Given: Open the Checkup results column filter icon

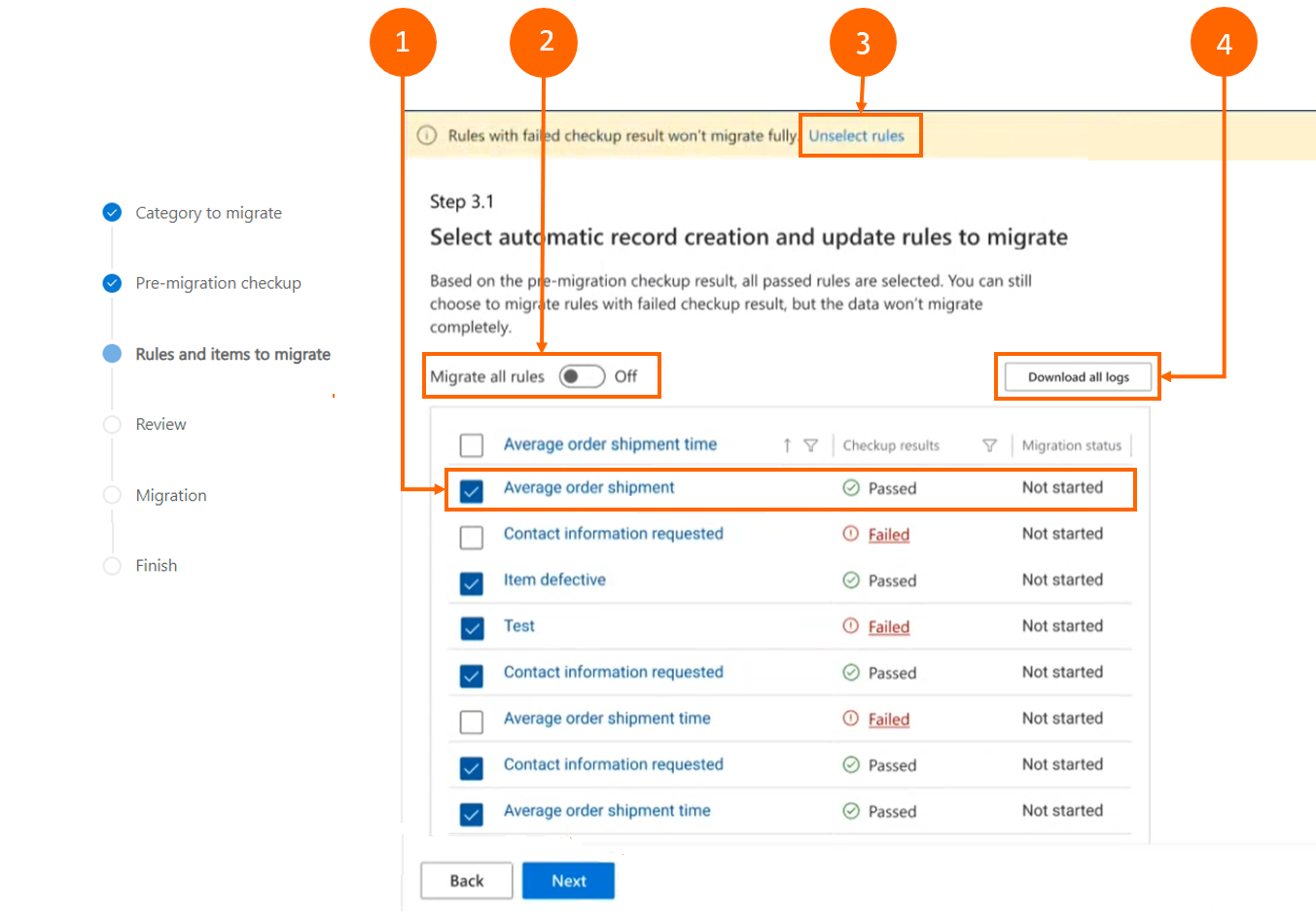Looking at the screenshot, I should coord(989,445).
